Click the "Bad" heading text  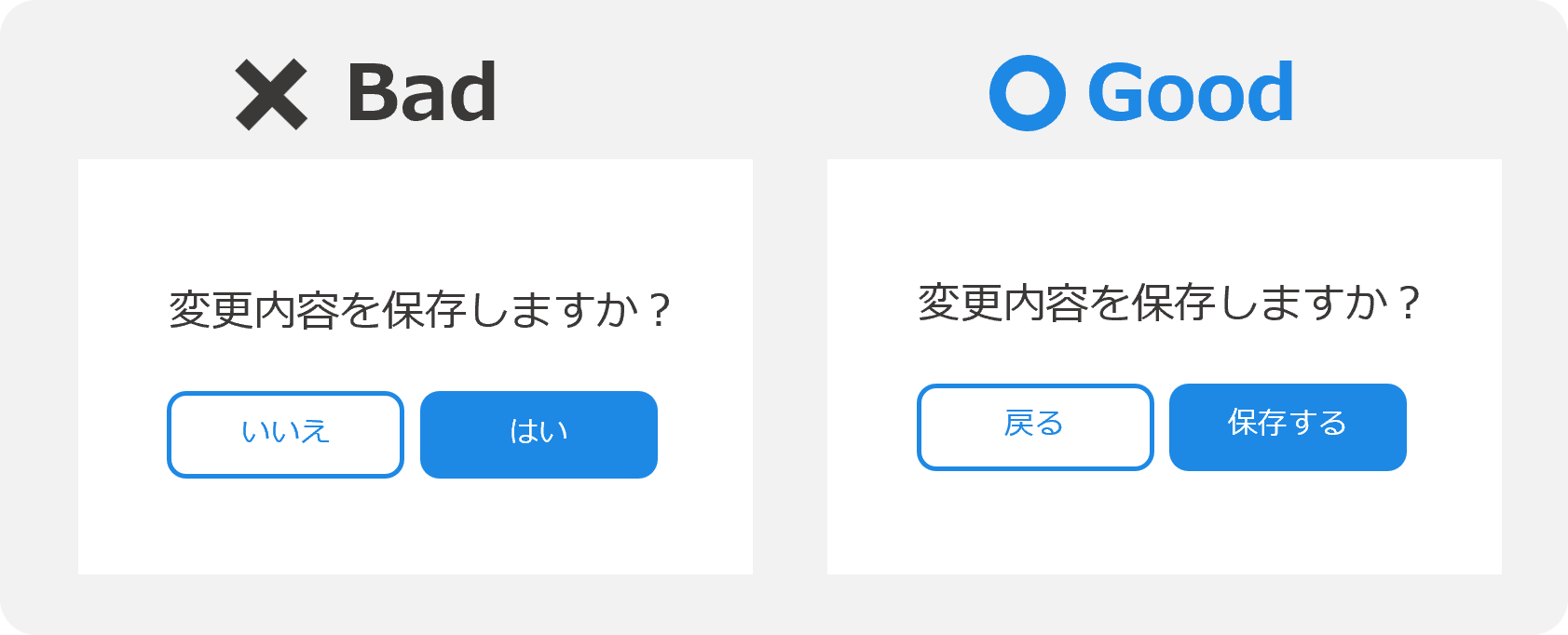[421, 93]
